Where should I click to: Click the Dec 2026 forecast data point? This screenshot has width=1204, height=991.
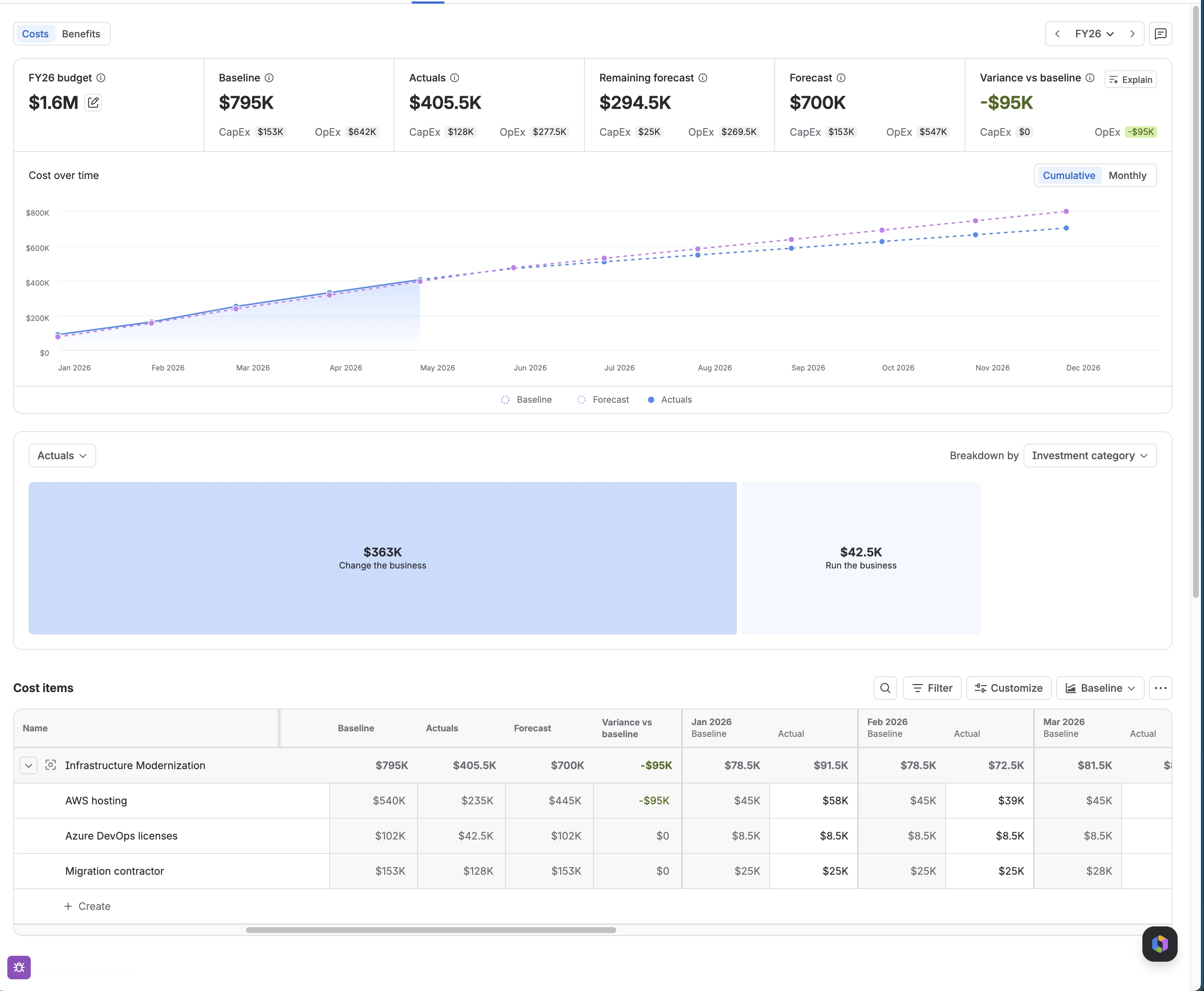[1066, 228]
